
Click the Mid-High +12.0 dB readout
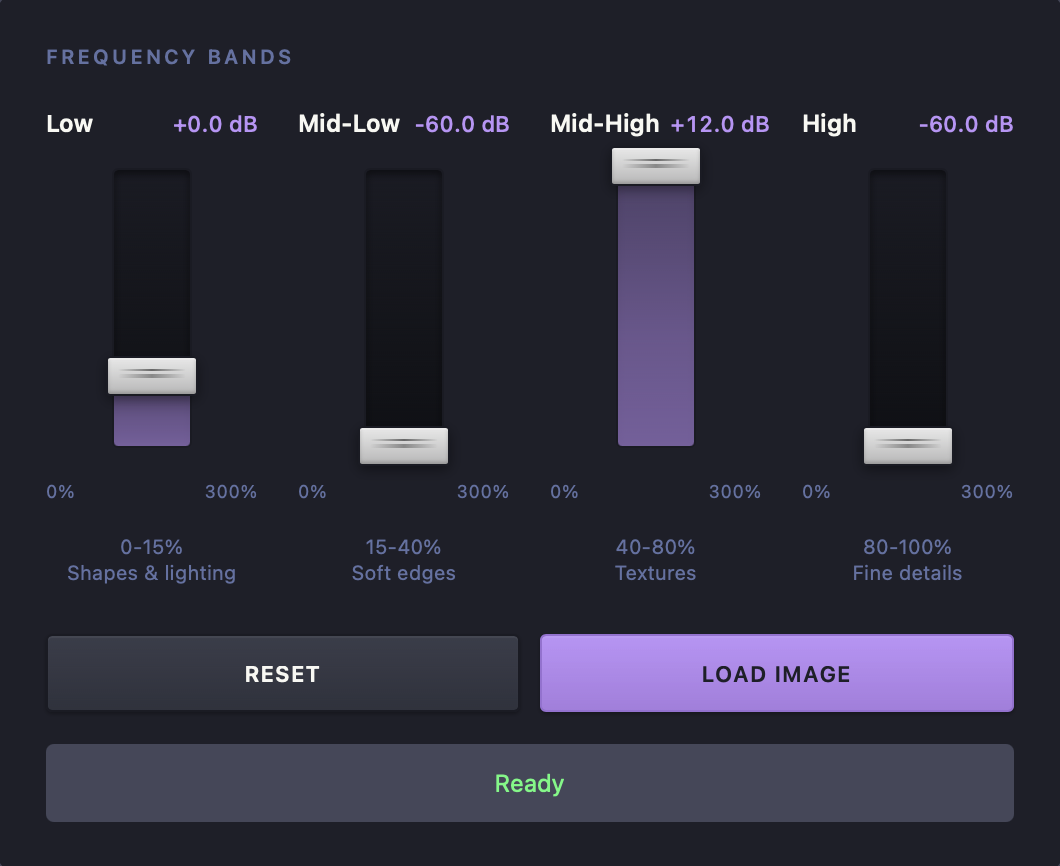pyautogui.click(x=720, y=125)
